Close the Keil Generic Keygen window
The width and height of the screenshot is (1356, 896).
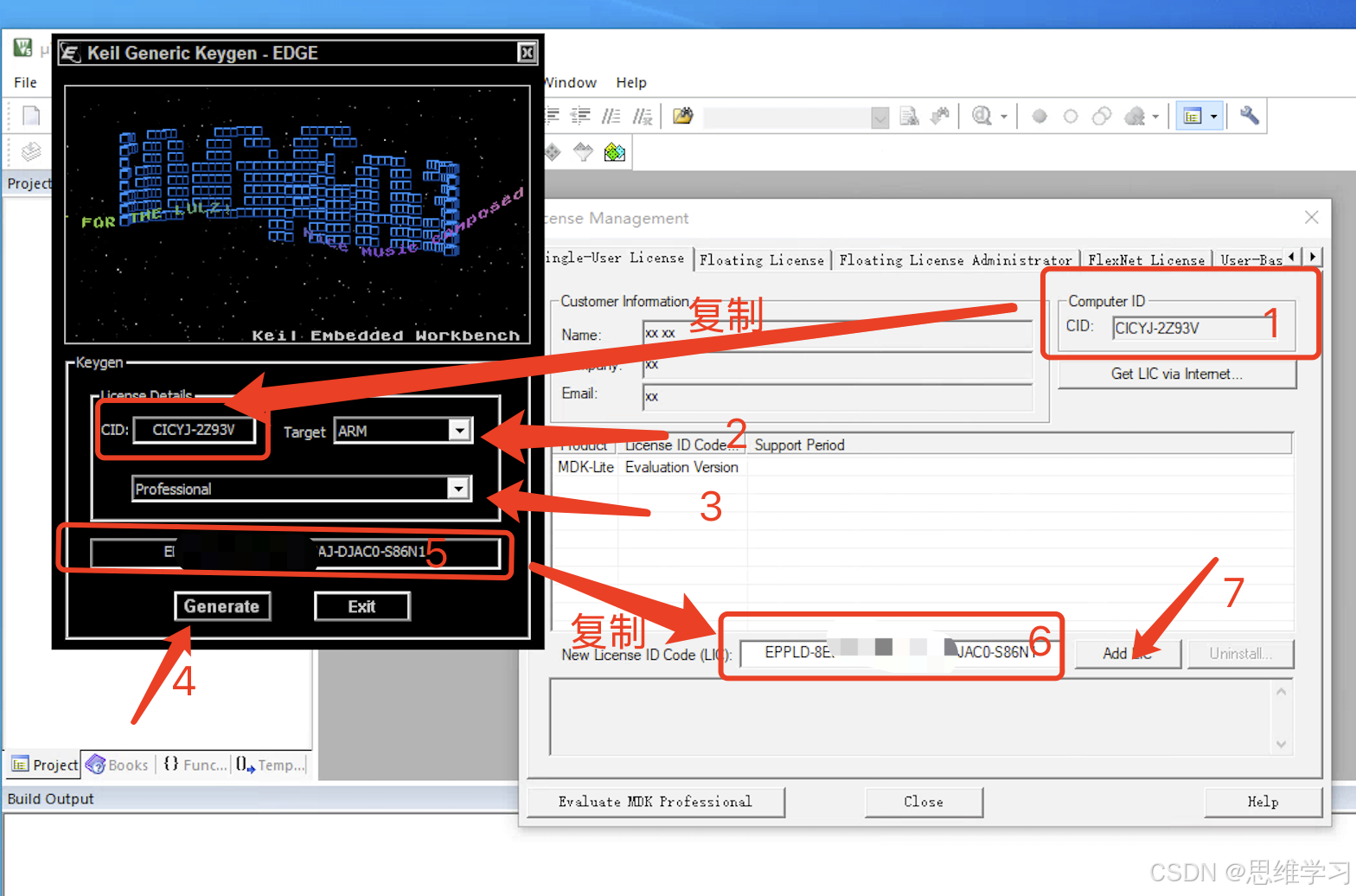point(527,54)
